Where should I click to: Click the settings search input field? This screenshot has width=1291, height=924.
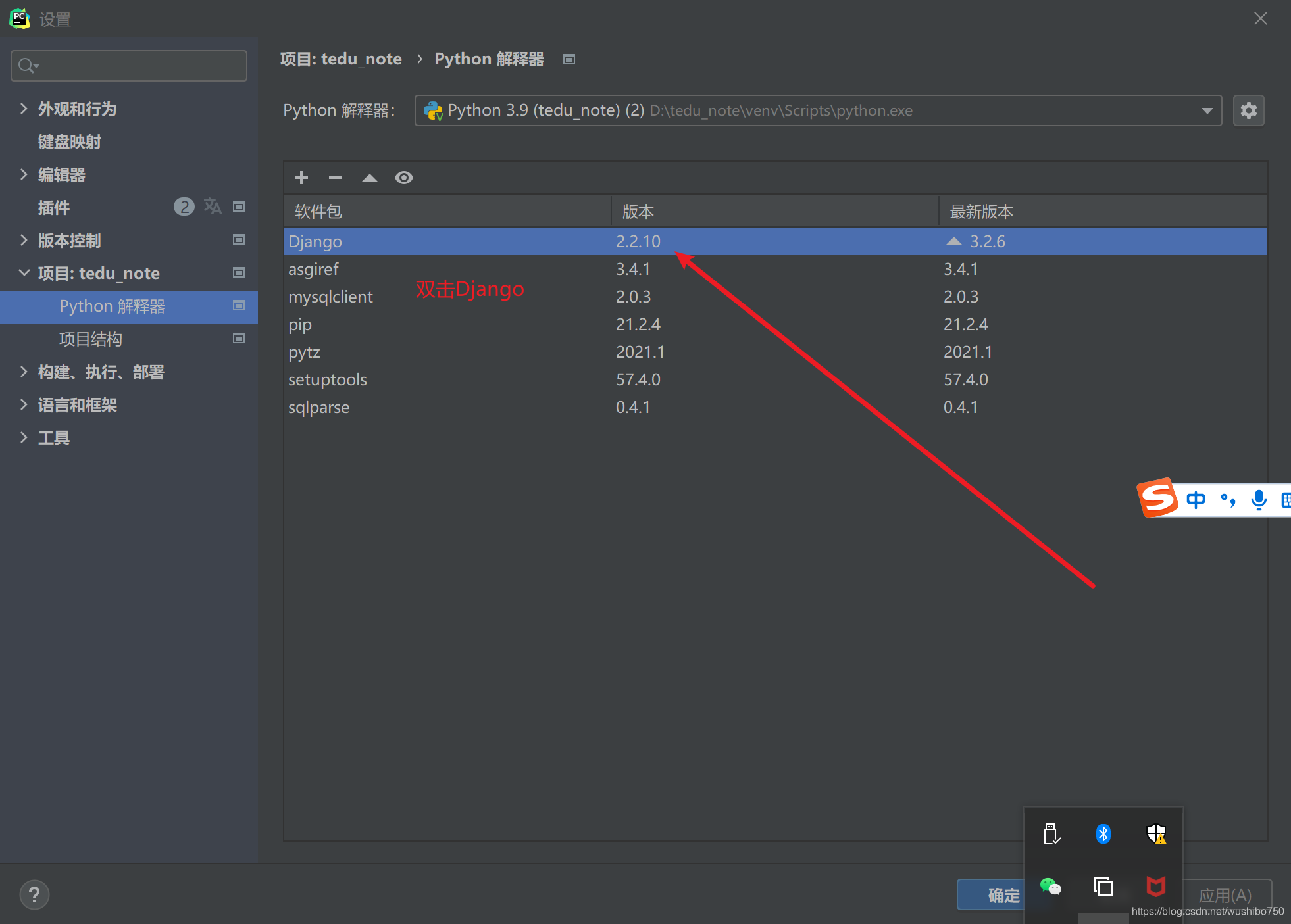138,66
